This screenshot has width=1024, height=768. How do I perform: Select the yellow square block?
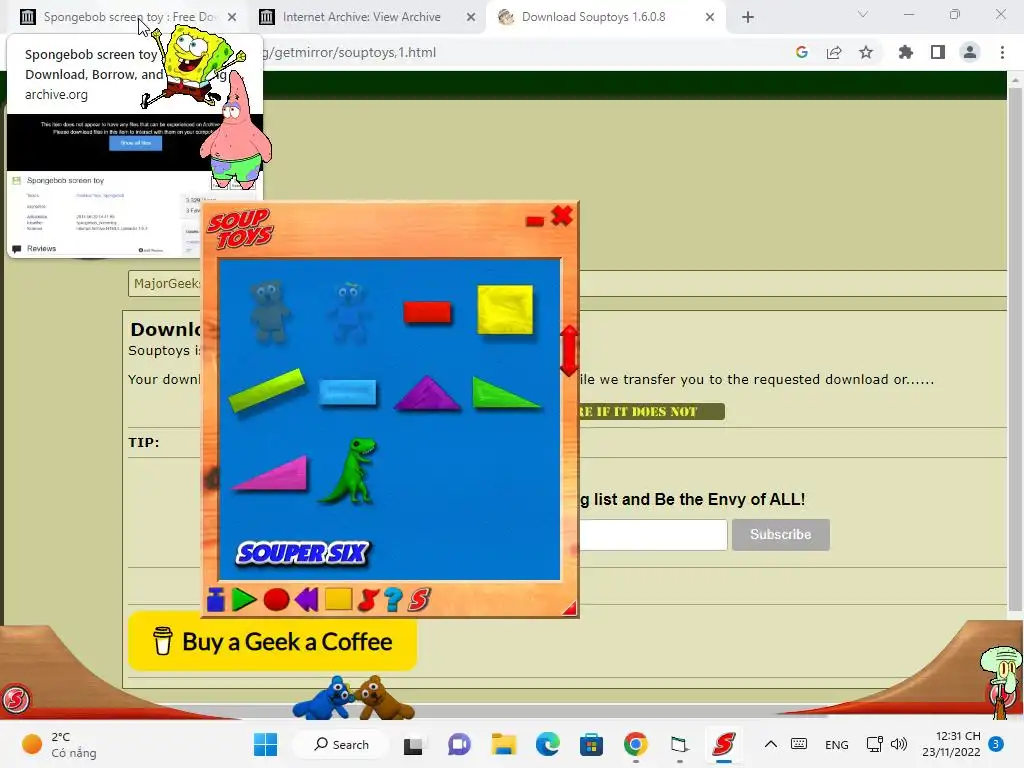(x=505, y=310)
